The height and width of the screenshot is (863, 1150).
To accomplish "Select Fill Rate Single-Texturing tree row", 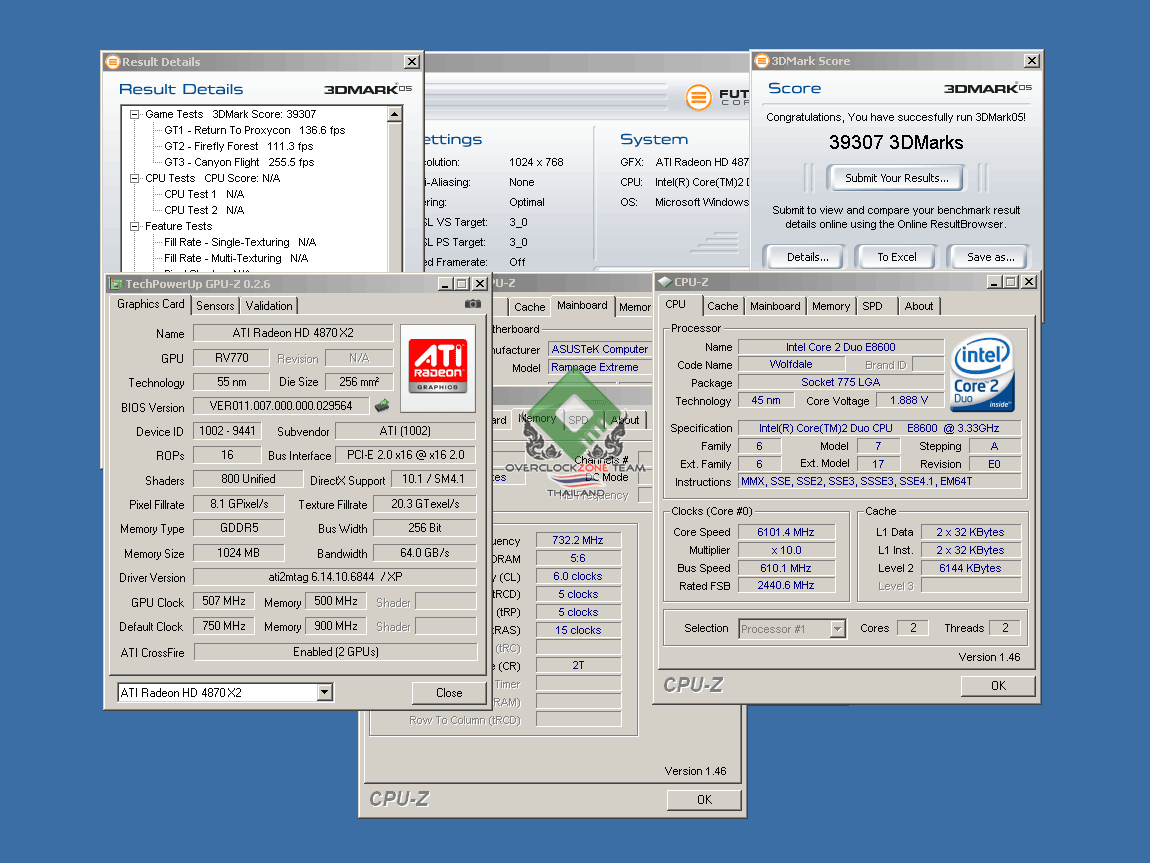I will 240,243.
